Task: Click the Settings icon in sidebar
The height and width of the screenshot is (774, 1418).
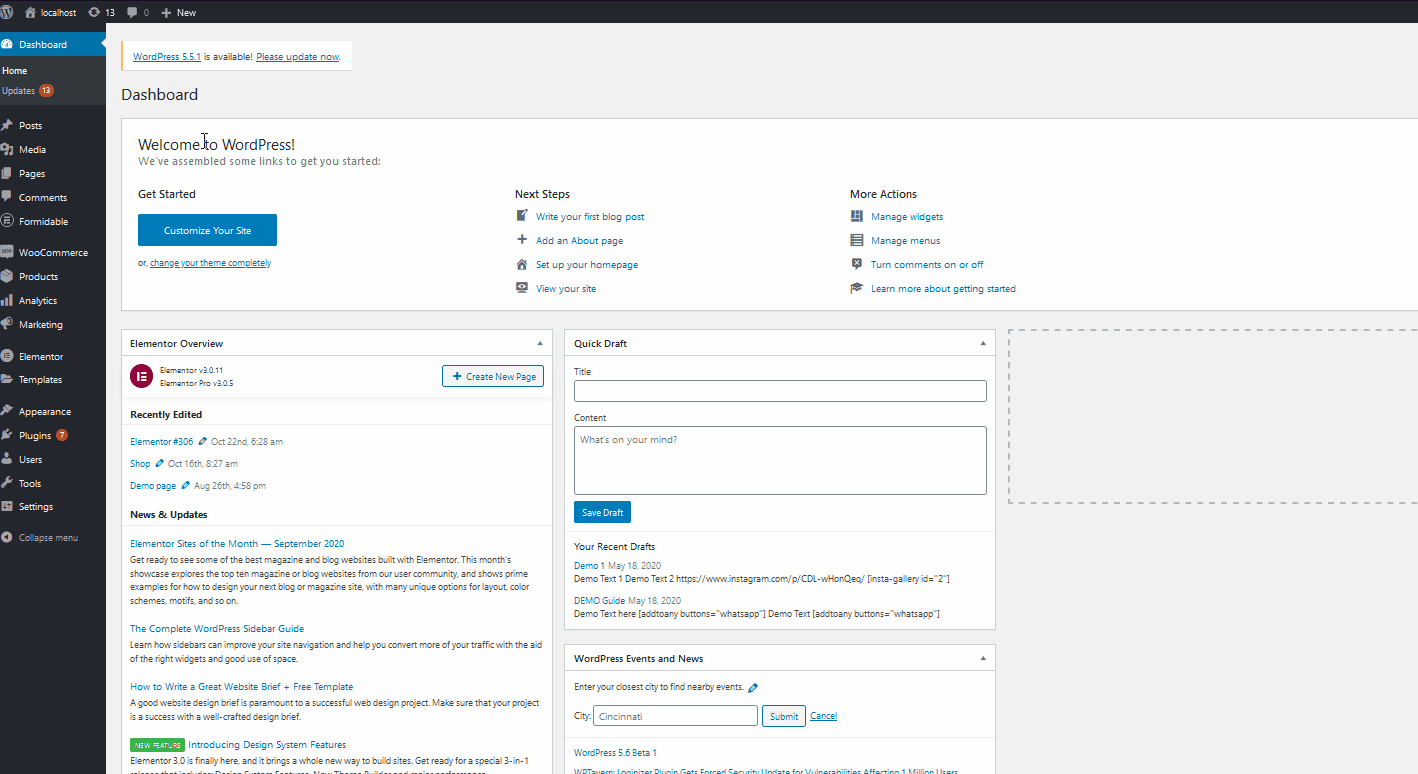Action: pos(7,506)
